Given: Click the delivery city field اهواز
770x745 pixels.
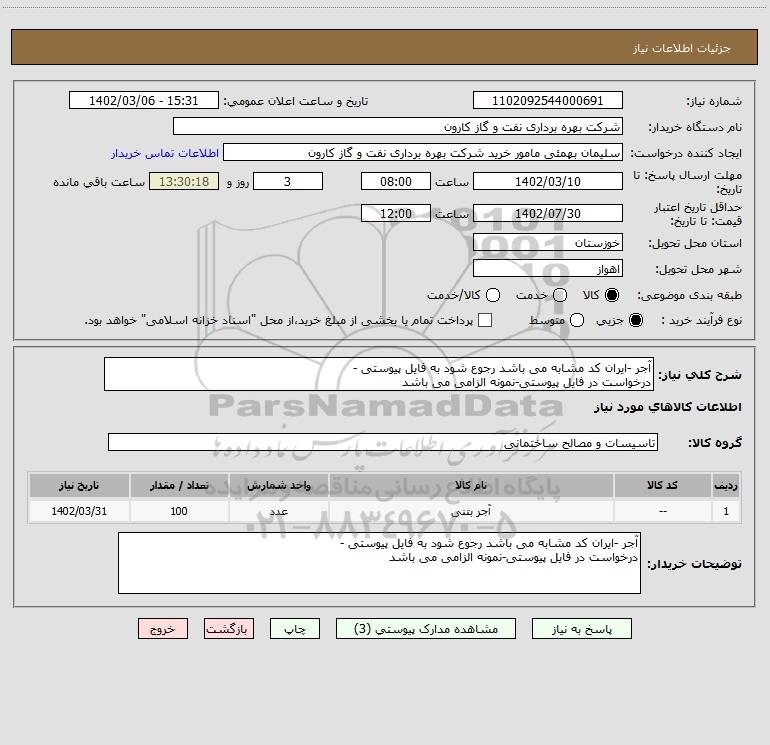Looking at the screenshot, I should click(548, 269).
